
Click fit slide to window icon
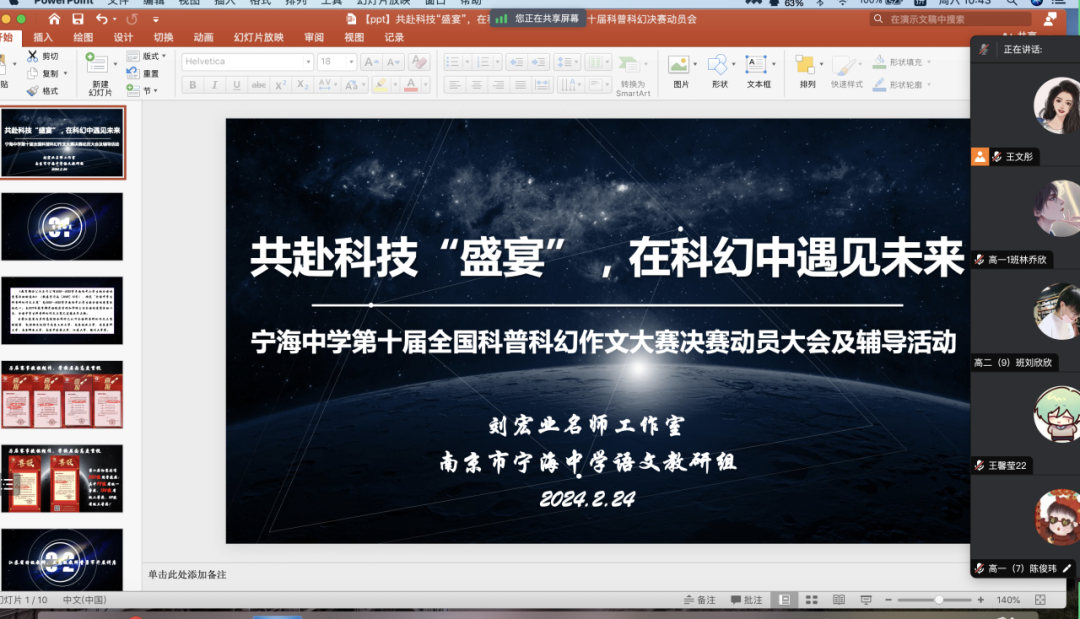pyautogui.click(x=1040, y=600)
